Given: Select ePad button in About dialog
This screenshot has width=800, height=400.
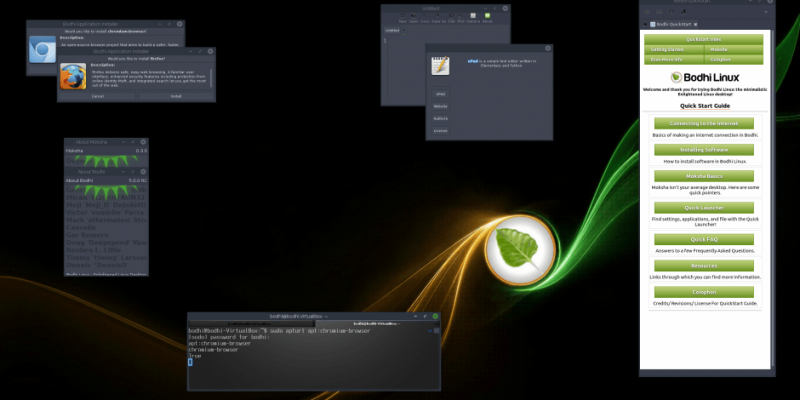Looking at the screenshot, I should point(440,94).
